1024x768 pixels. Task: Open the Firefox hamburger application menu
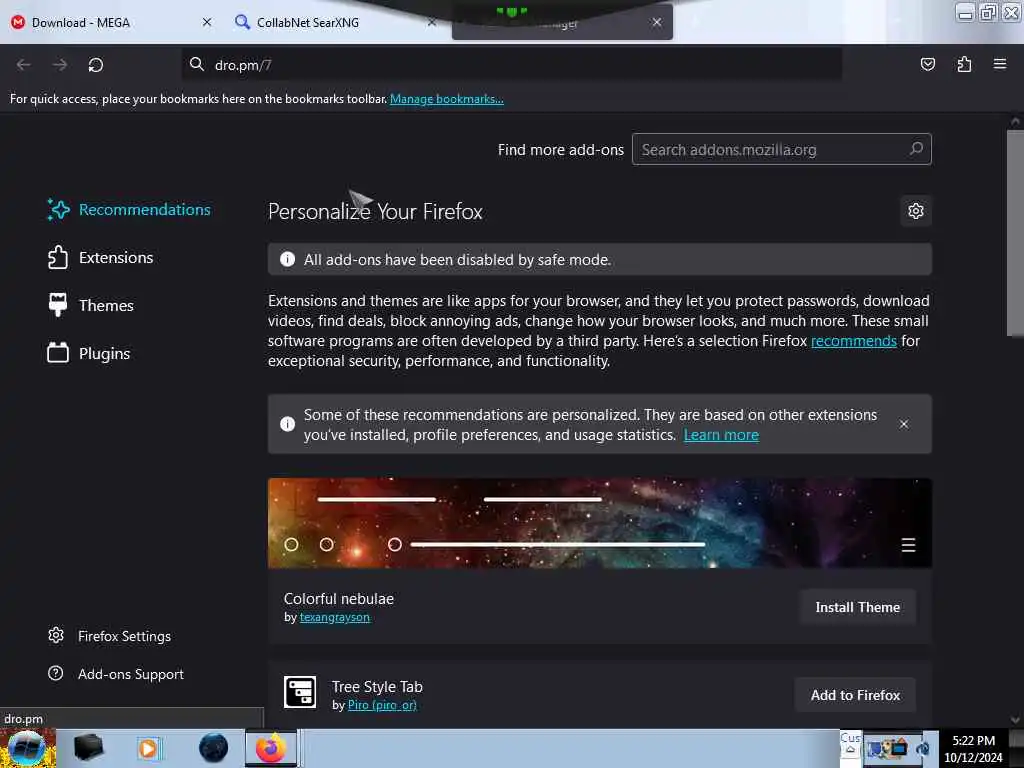(x=1000, y=64)
